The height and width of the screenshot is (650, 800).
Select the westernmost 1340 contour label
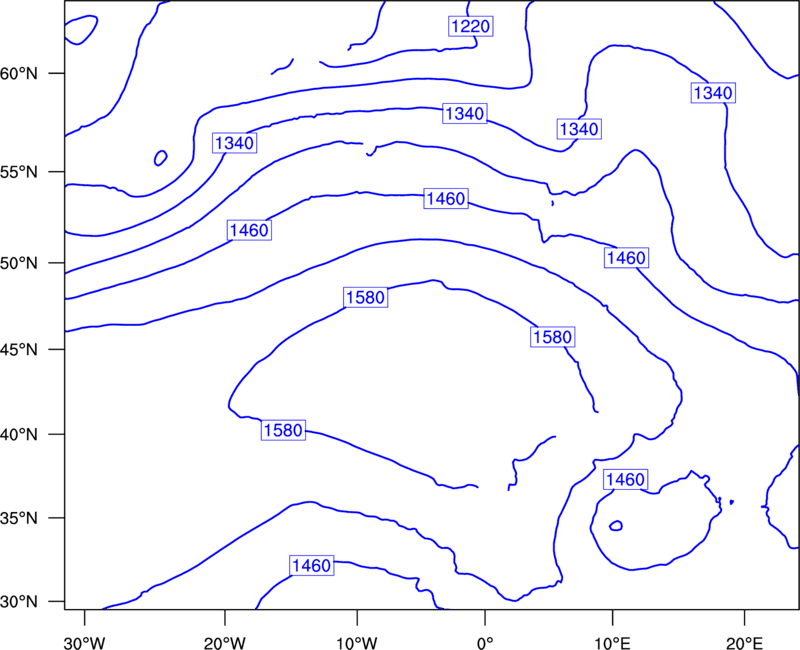pyautogui.click(x=234, y=143)
